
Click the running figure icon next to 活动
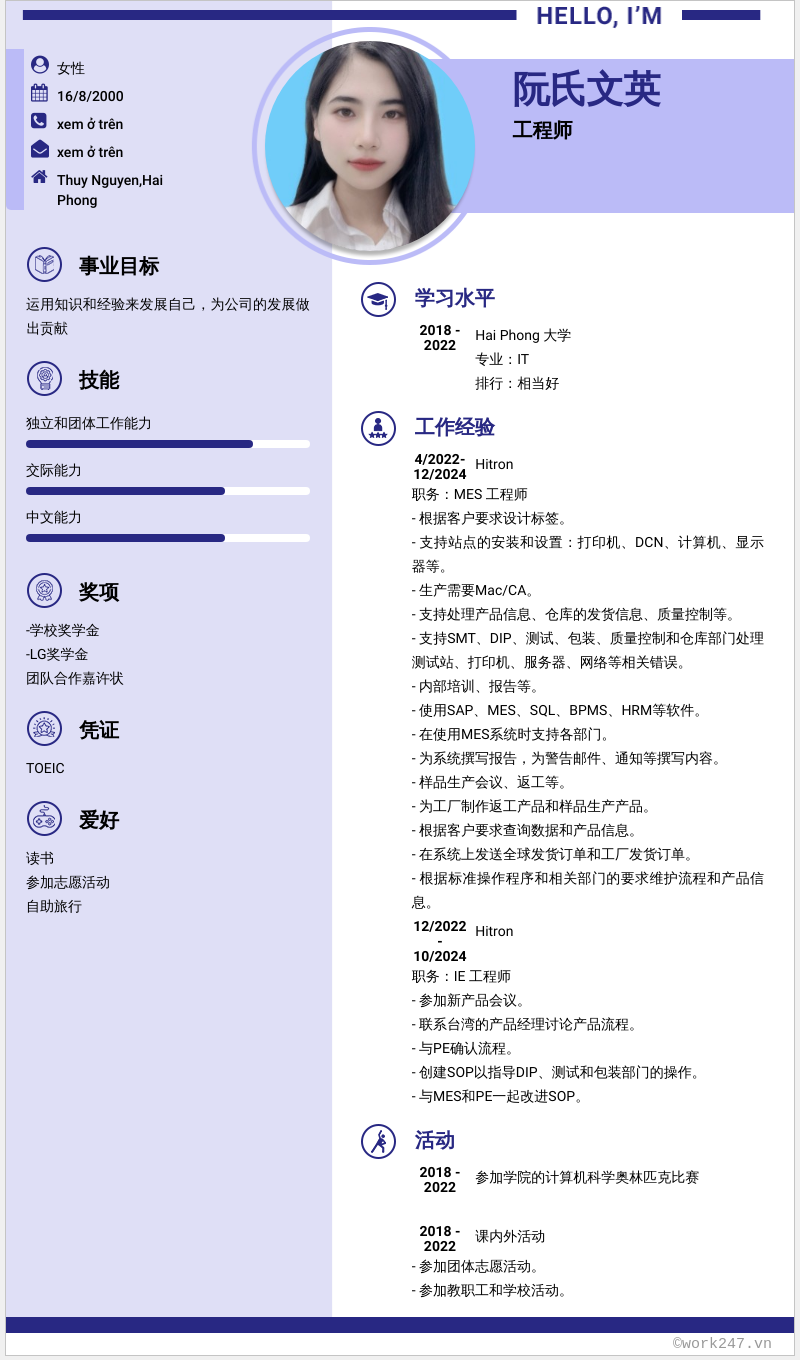pos(378,1140)
